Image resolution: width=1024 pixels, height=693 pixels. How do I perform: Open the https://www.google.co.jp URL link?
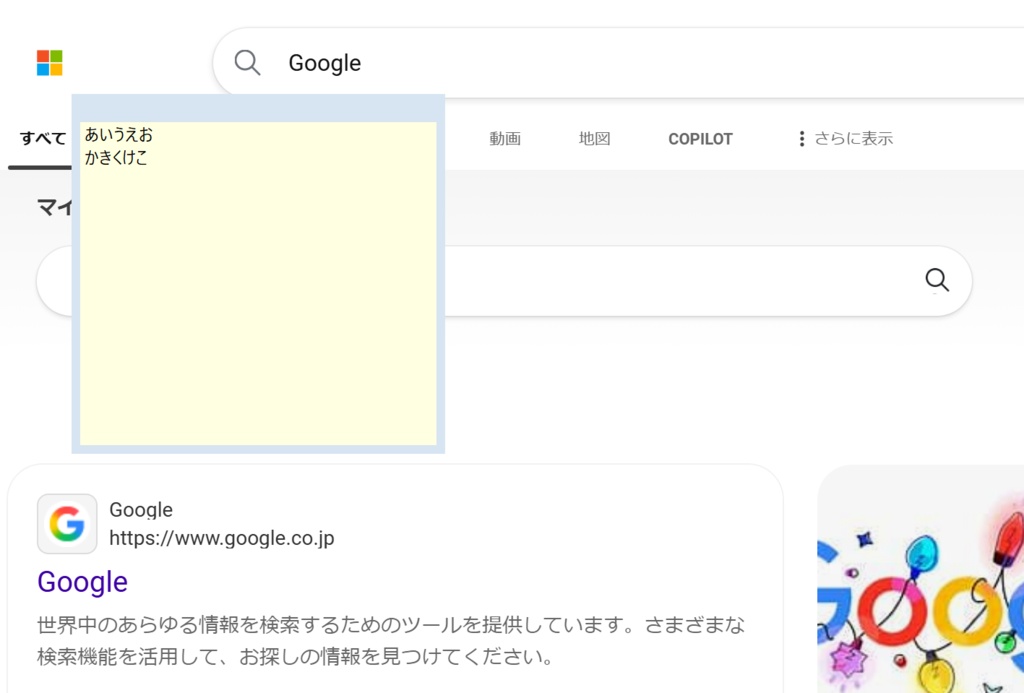221,538
